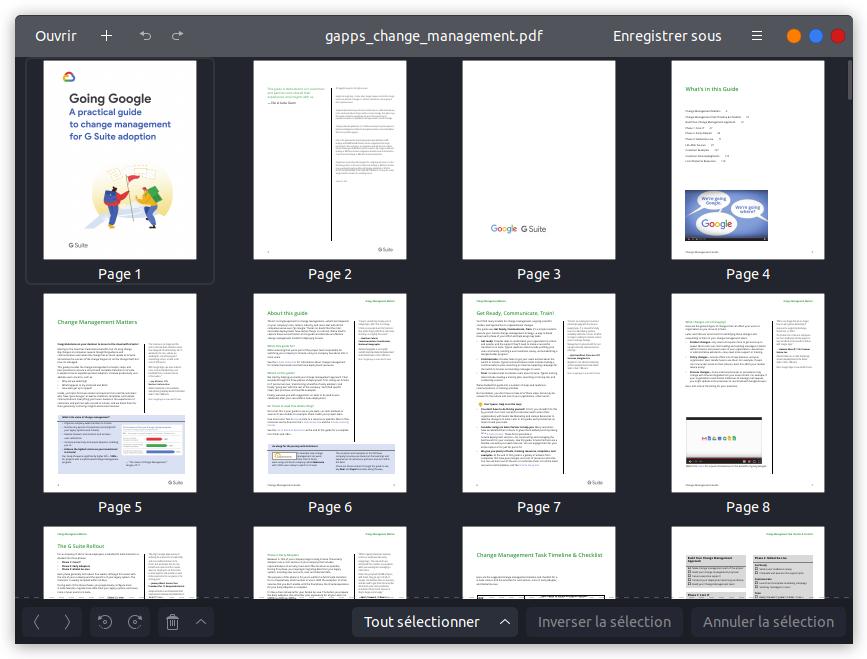Click the Page 6 label

coord(330,507)
